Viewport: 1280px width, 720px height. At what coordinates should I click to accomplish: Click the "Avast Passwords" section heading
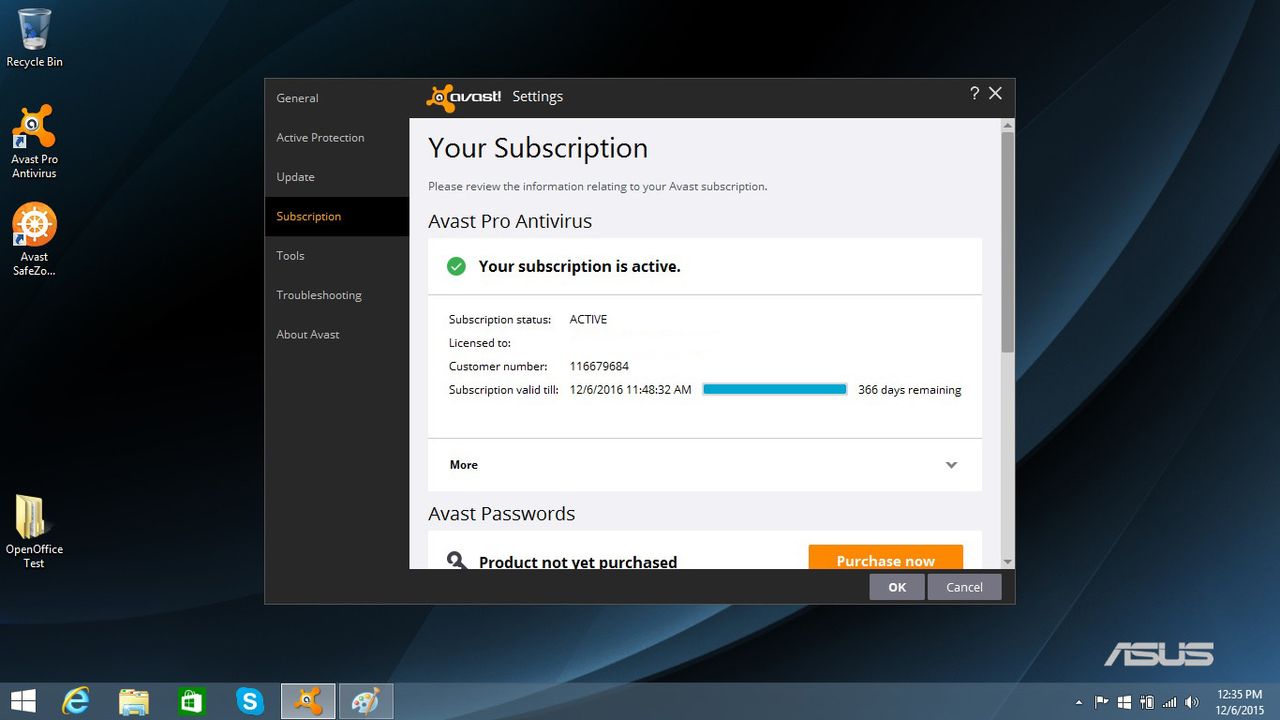click(x=502, y=514)
